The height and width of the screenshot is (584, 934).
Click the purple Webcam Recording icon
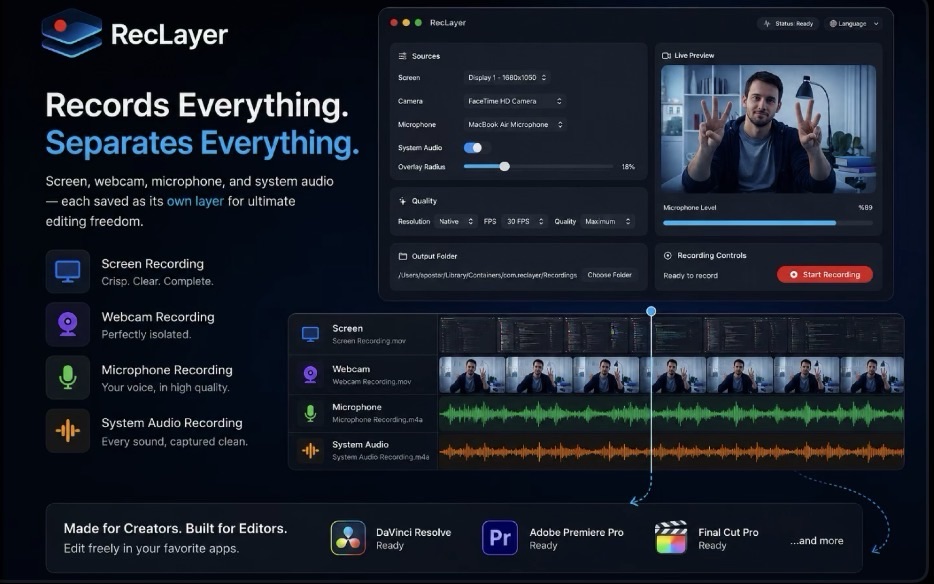(x=67, y=325)
